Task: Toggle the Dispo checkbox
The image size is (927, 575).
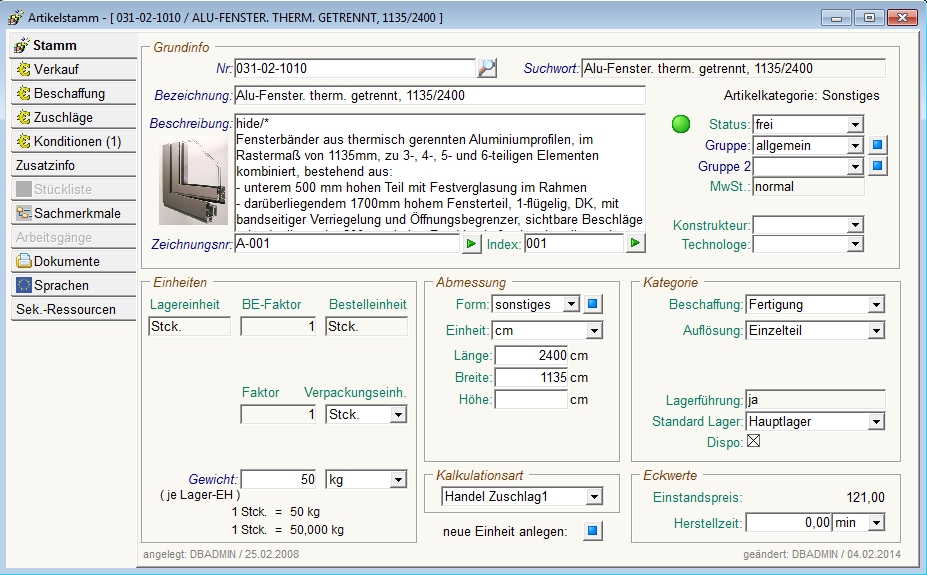Action: point(754,441)
